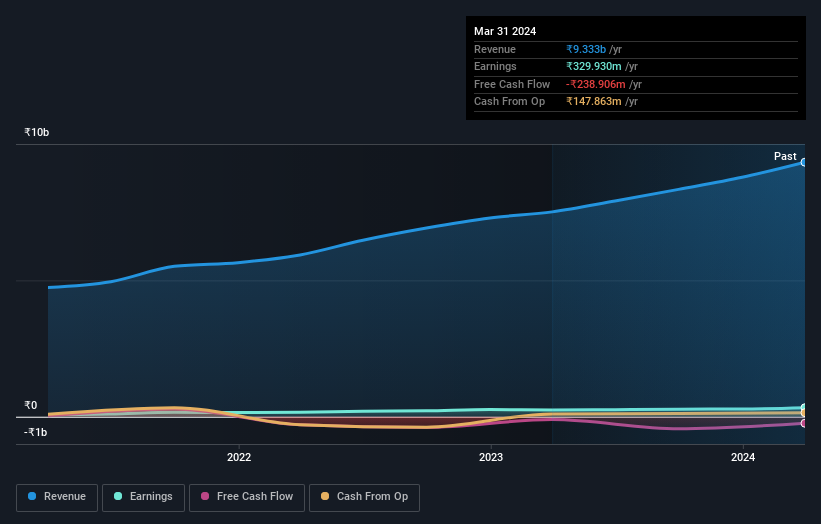The width and height of the screenshot is (821, 524).
Task: Select the 2022 x-axis label
Action: (239, 457)
